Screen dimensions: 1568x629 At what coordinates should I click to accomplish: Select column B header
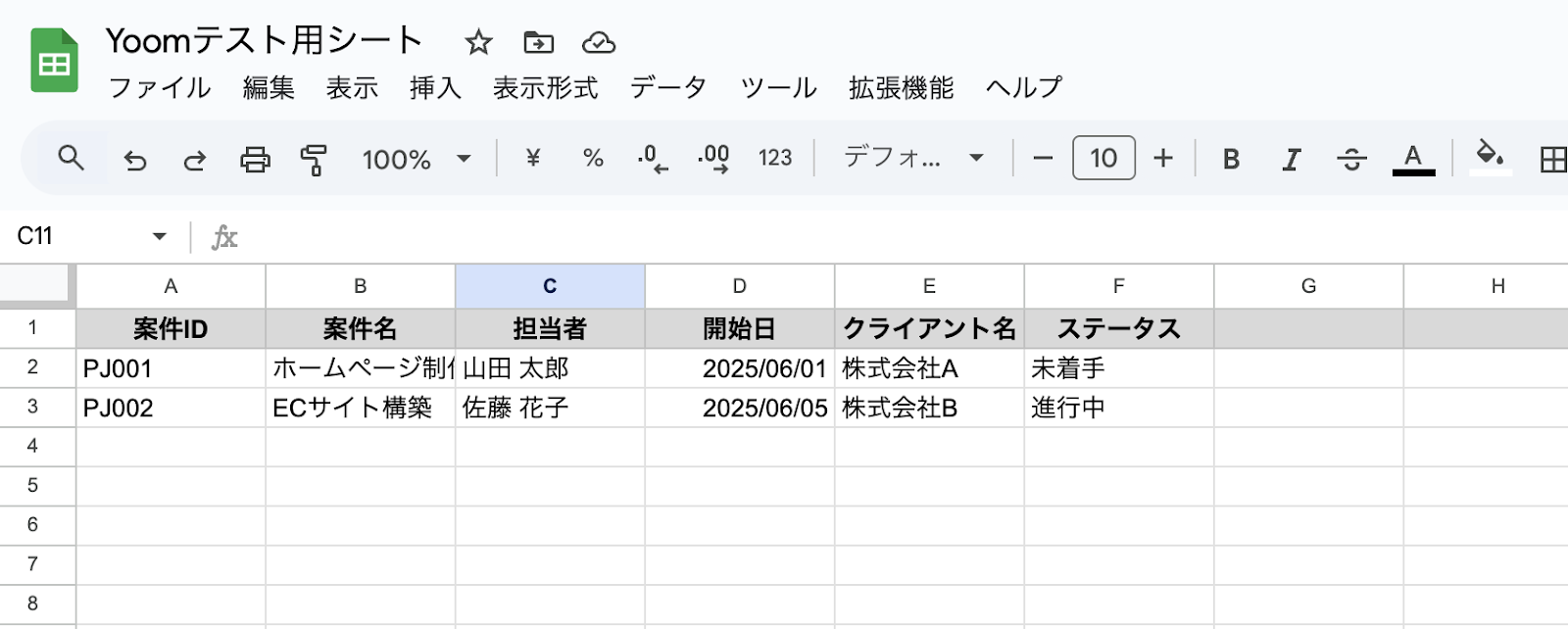(x=360, y=286)
